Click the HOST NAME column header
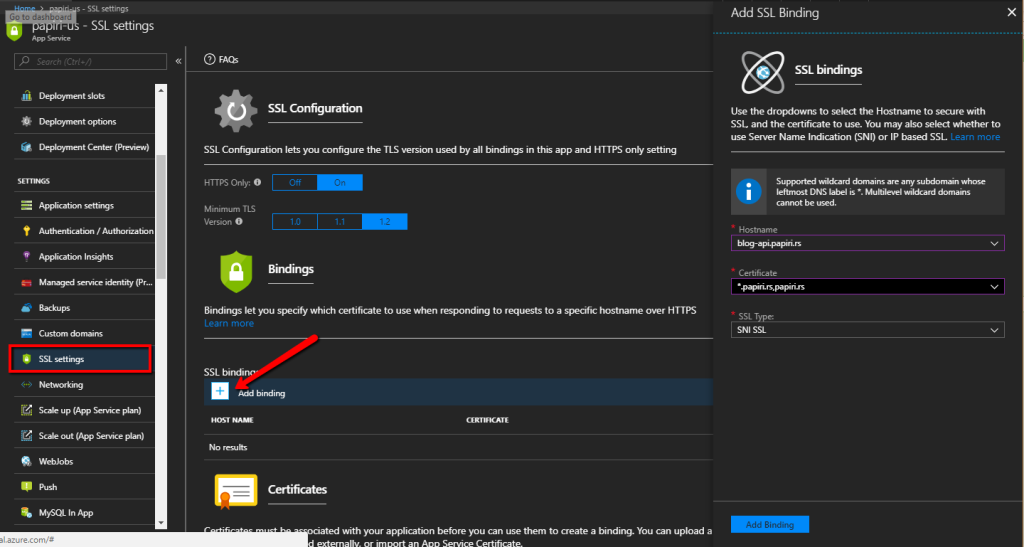Image resolution: width=1024 pixels, height=547 pixels. point(232,420)
